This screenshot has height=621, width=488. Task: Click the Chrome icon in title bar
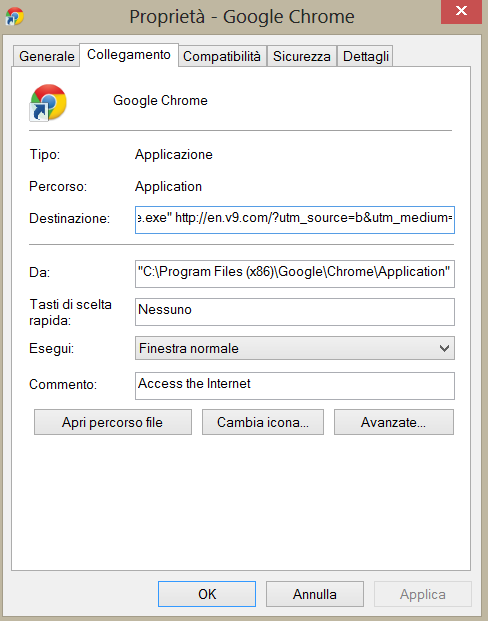[15, 16]
